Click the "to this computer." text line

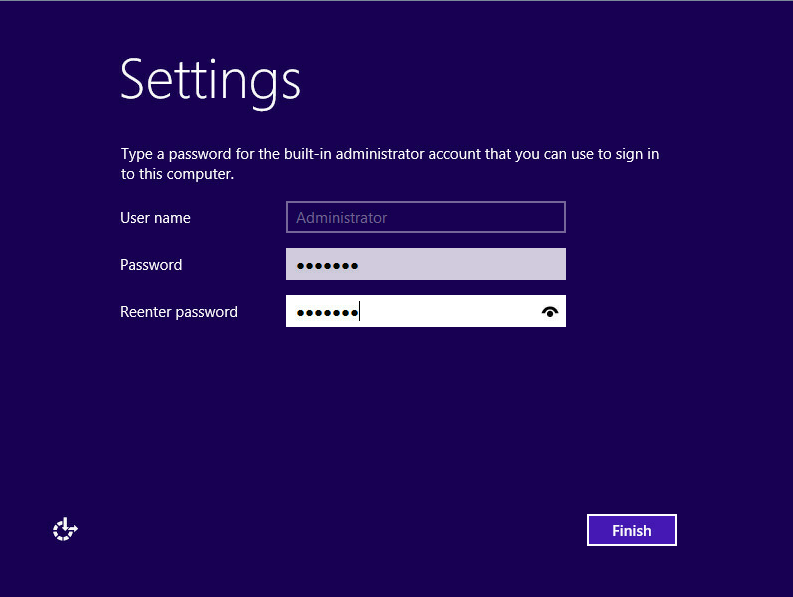[x=177, y=174]
